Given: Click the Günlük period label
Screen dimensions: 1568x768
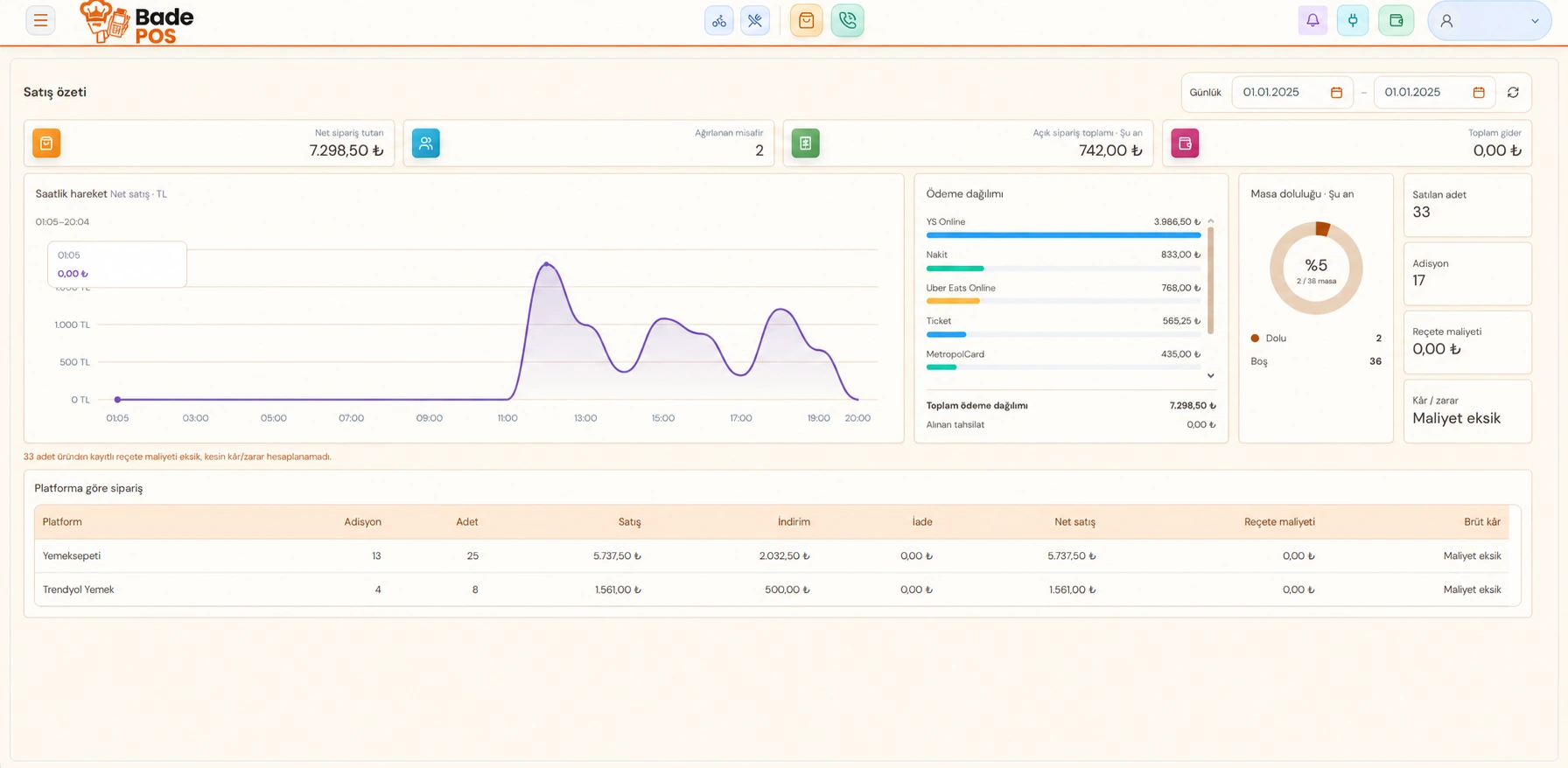Looking at the screenshot, I should 1205,93.
